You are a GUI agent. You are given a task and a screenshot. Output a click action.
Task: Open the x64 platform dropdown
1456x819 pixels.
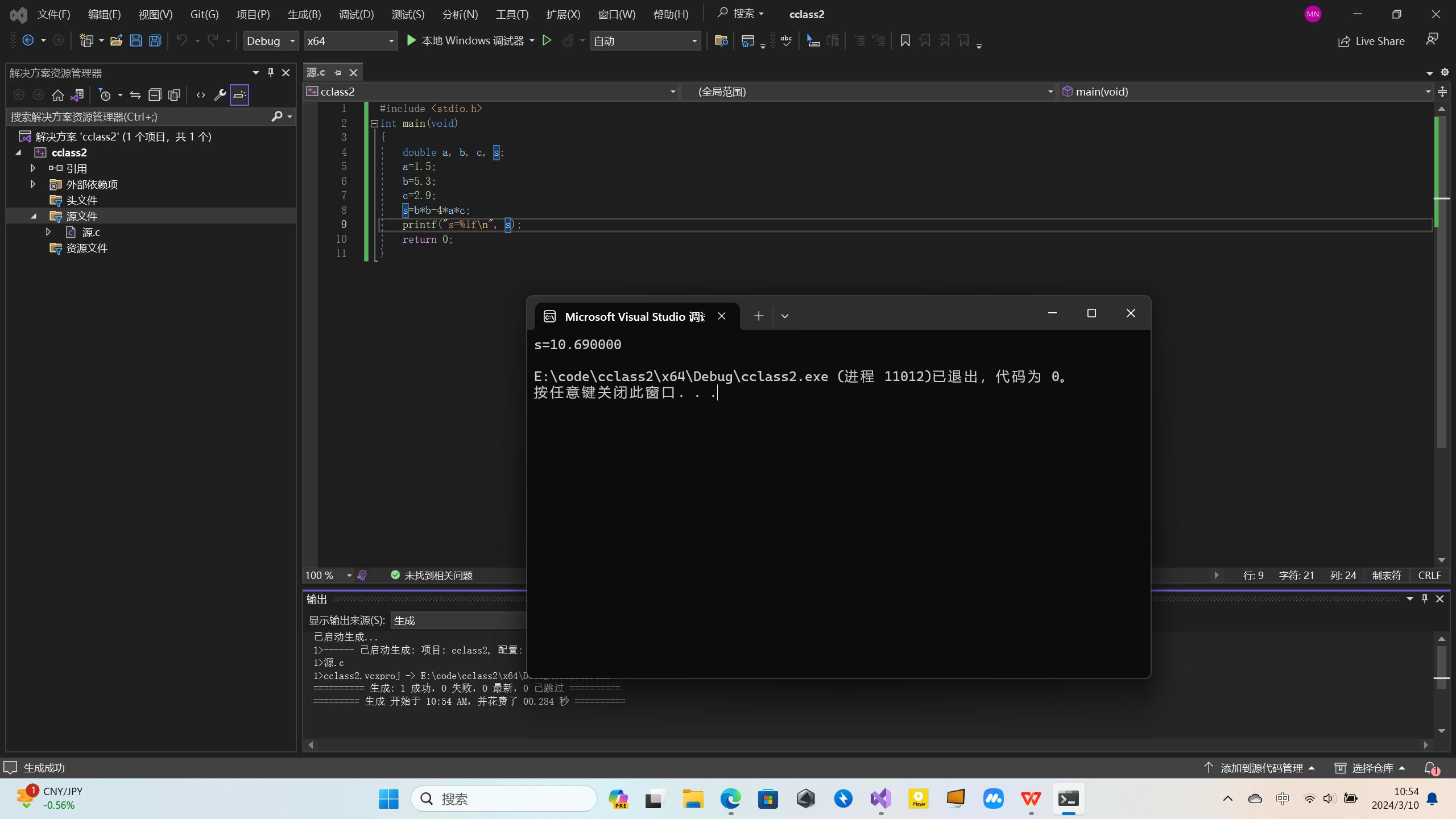click(x=350, y=40)
